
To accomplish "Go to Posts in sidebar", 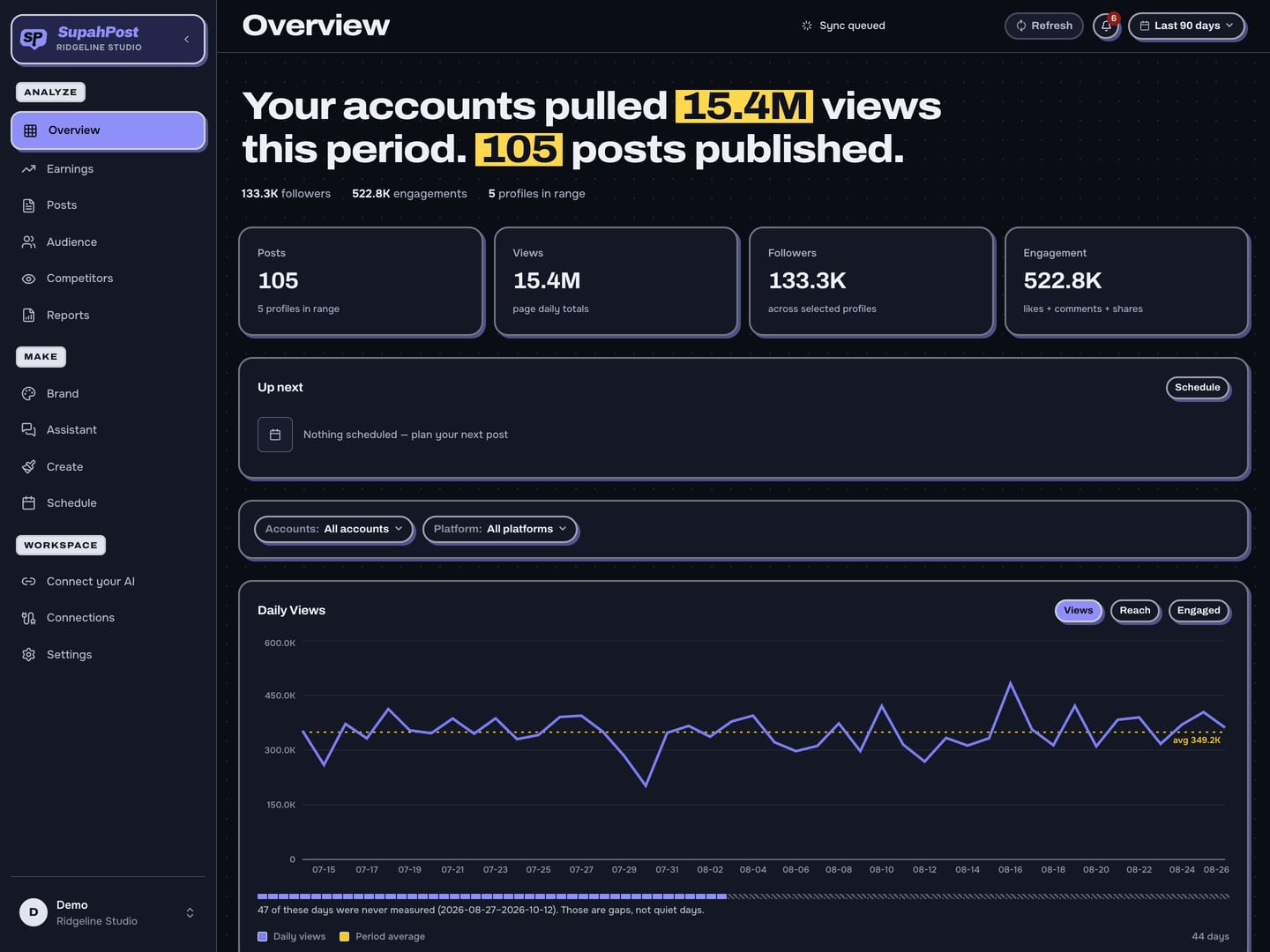I will (x=108, y=205).
